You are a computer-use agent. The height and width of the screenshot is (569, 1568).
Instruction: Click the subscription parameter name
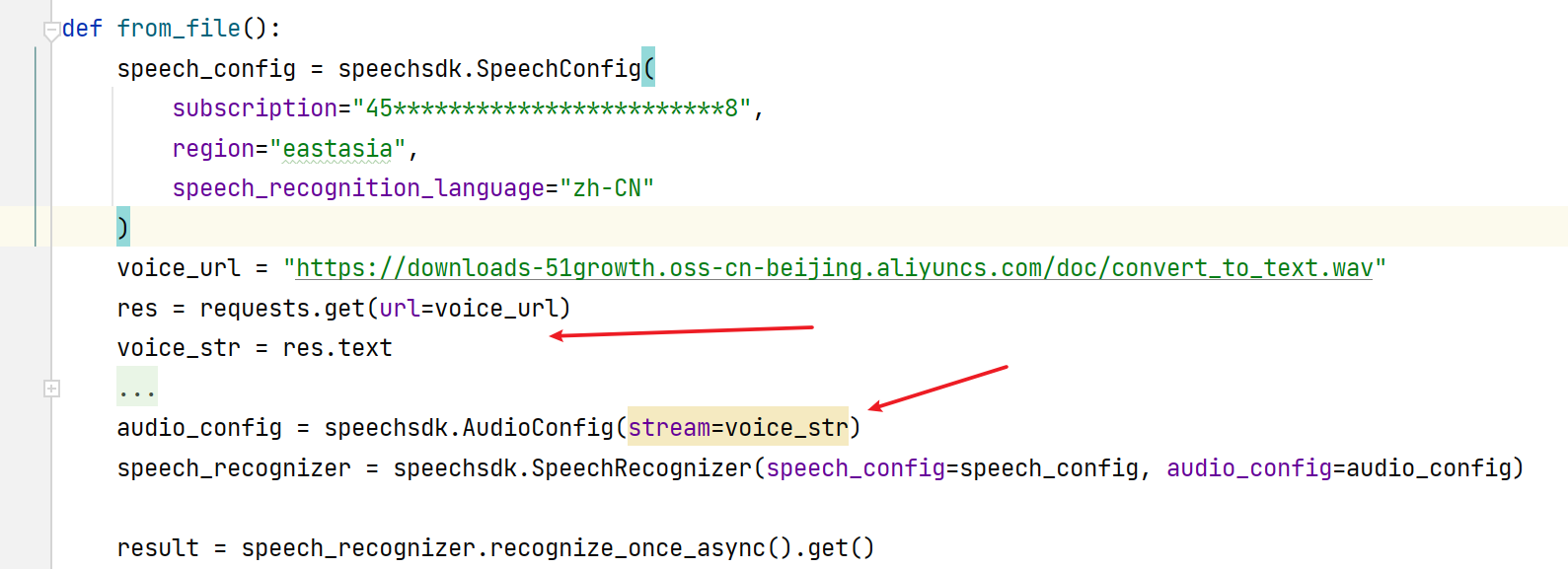[255, 108]
